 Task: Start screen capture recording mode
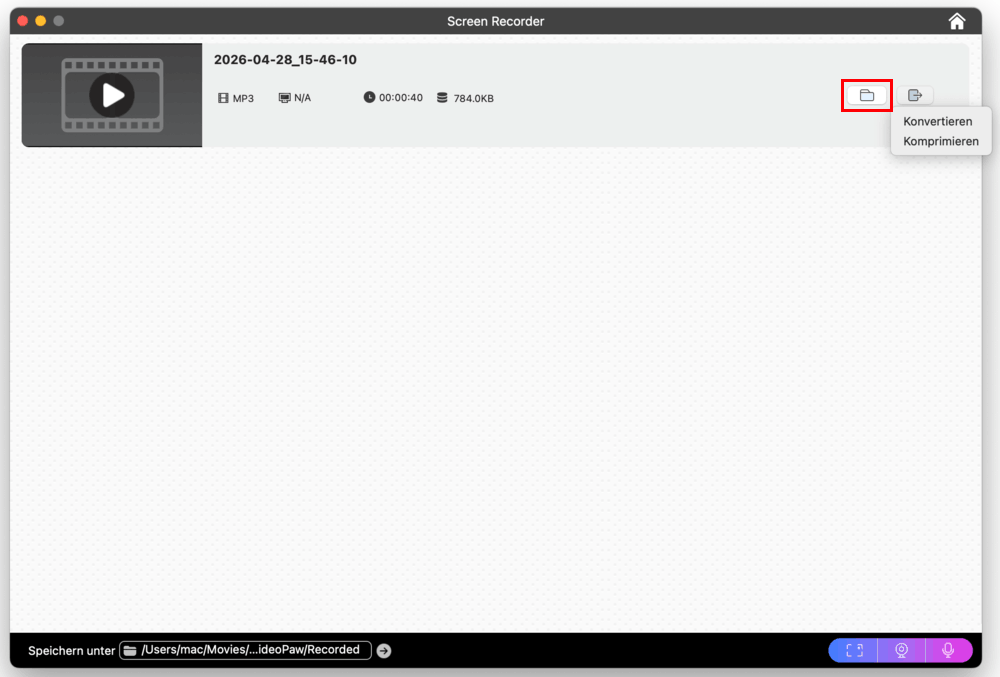point(854,650)
